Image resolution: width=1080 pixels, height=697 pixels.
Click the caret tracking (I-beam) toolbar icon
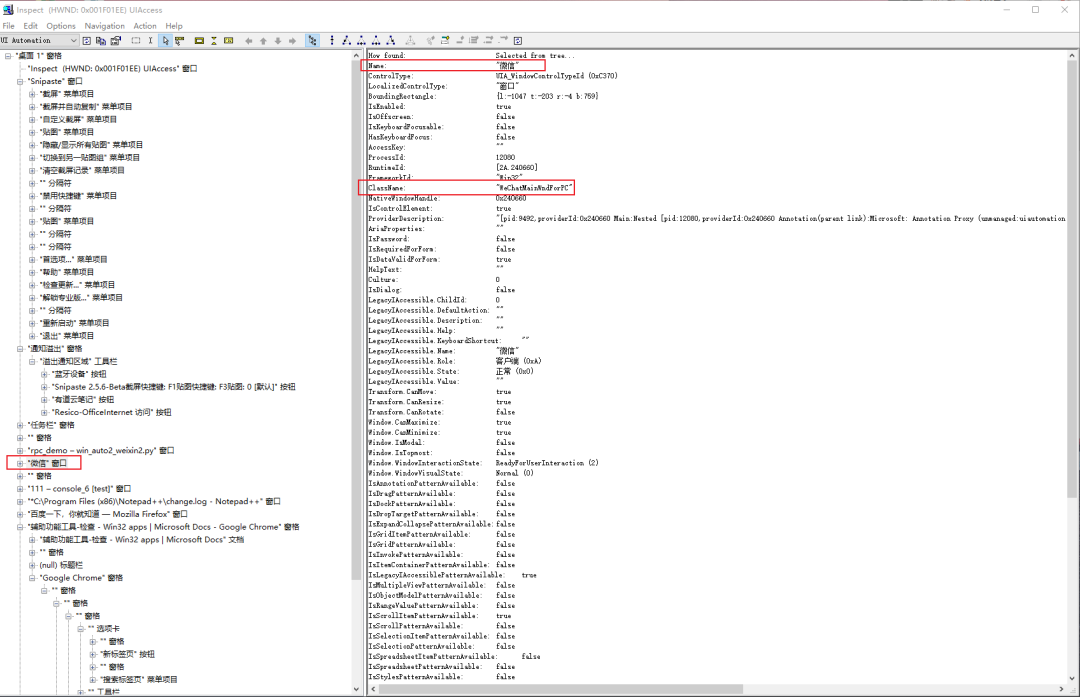(x=151, y=40)
